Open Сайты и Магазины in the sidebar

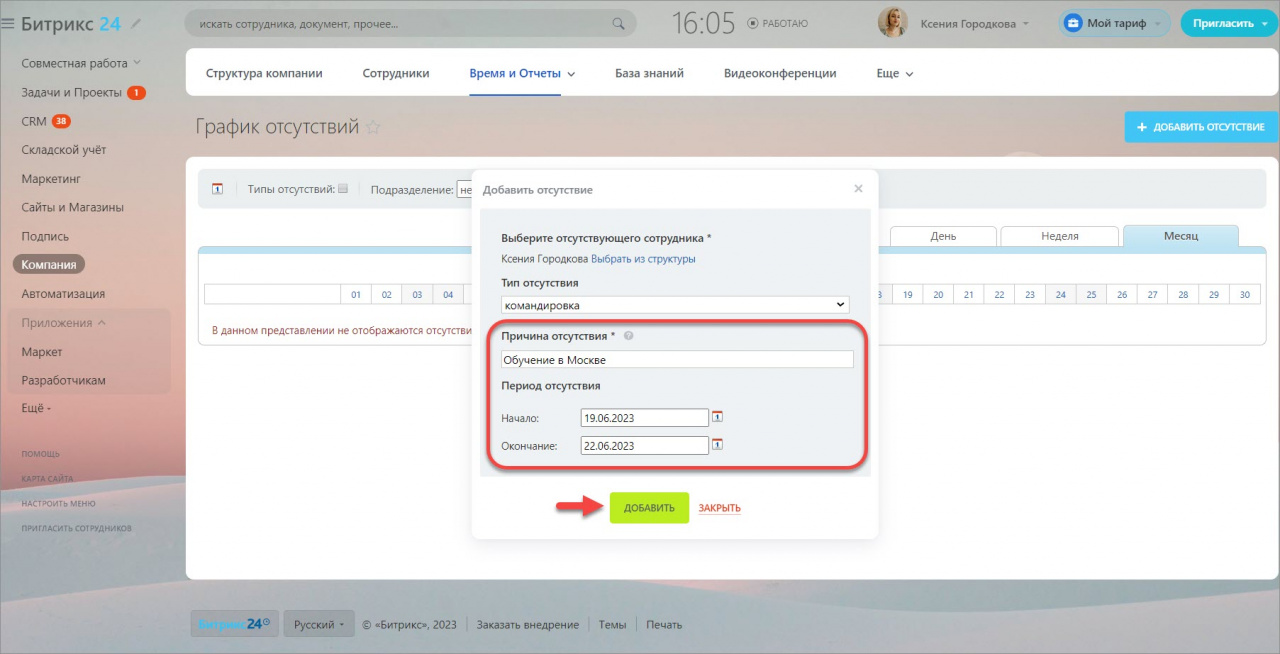pos(73,208)
